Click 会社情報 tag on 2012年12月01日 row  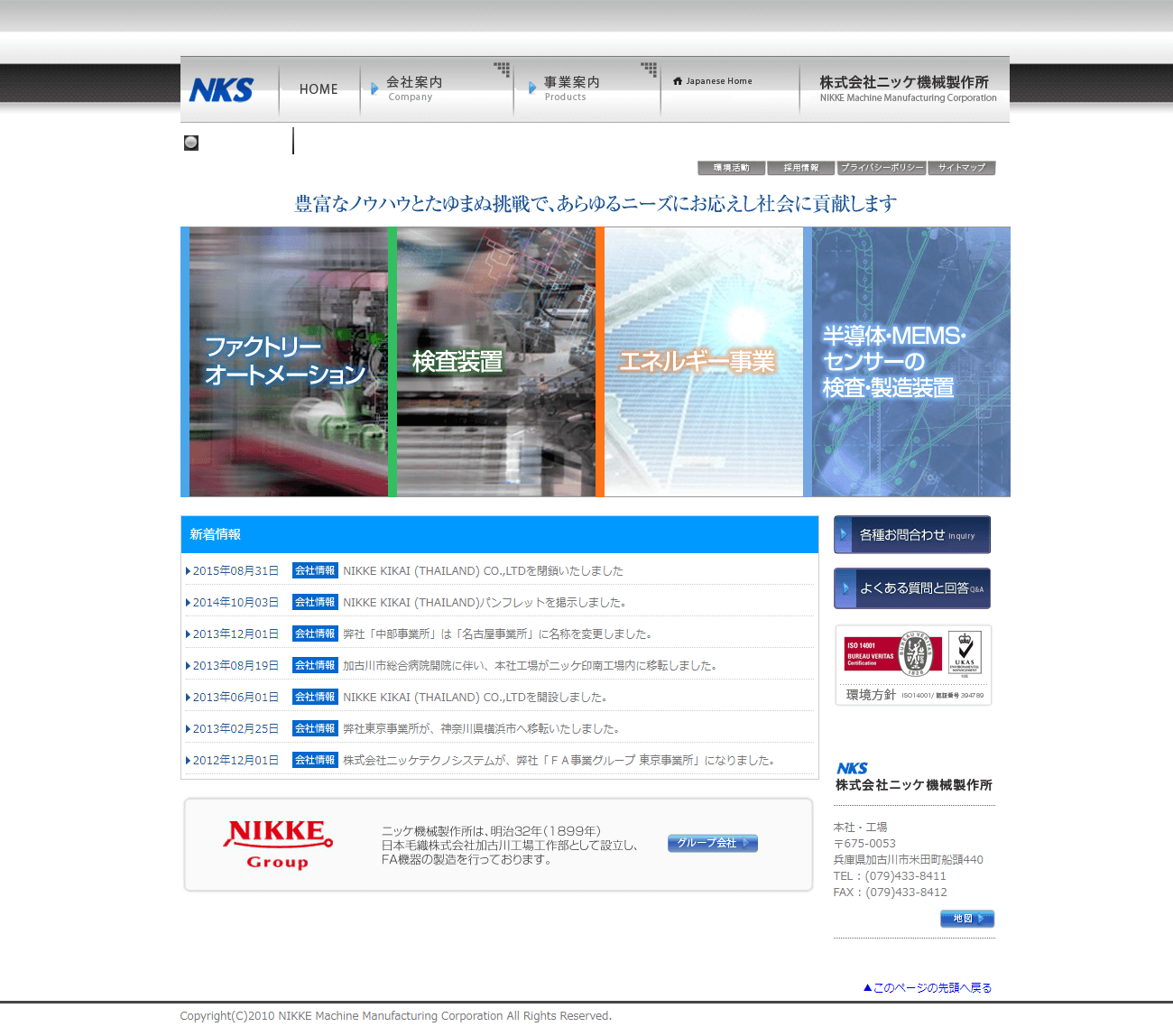[x=315, y=761]
